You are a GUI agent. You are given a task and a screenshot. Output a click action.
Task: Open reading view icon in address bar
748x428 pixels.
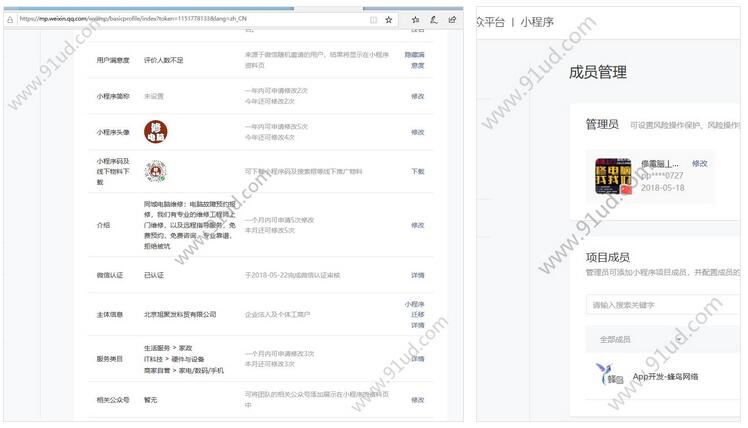(x=374, y=20)
